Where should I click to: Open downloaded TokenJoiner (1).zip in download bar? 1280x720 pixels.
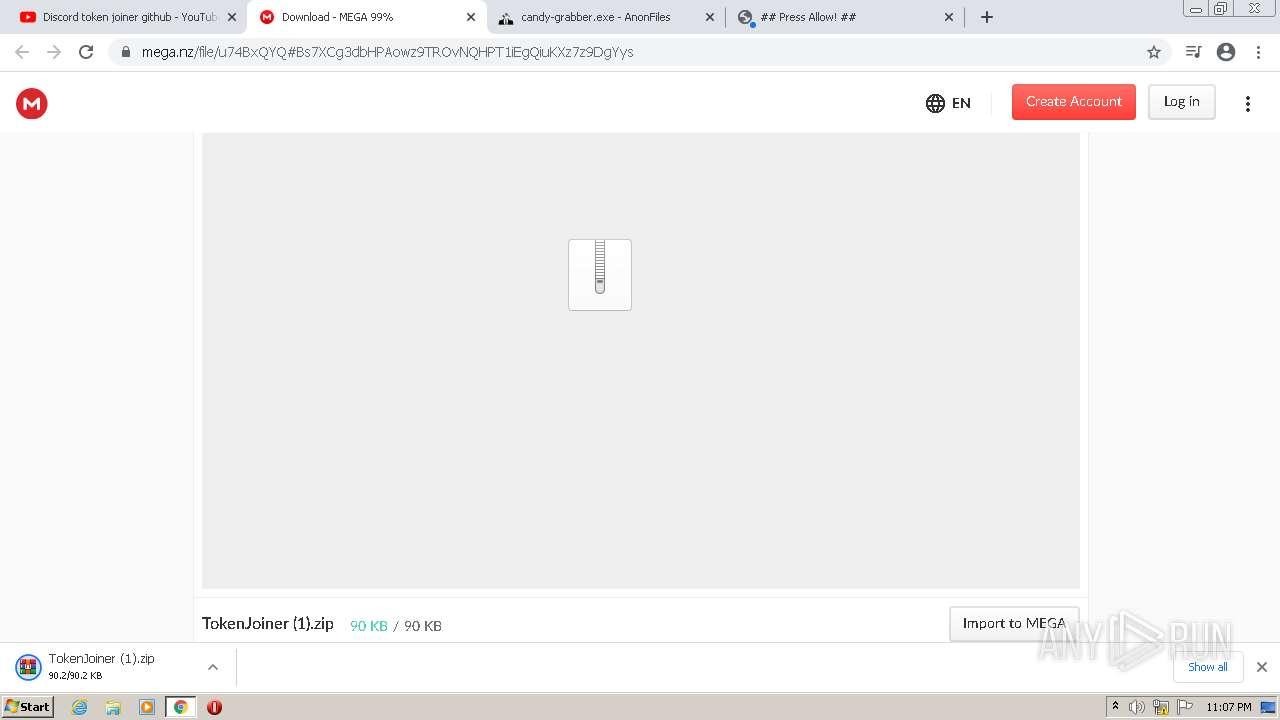(x=100, y=666)
